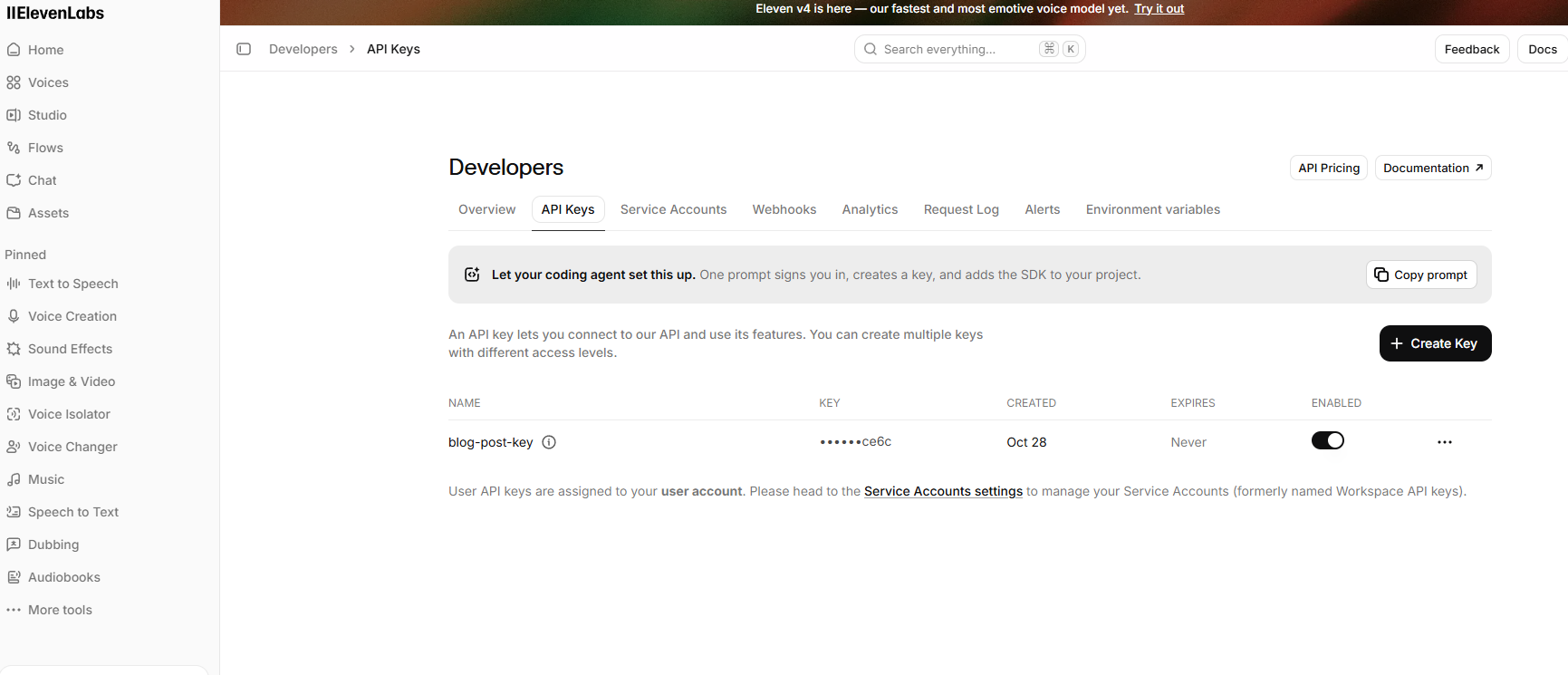
Task: Click the NAME column header
Action: 465,403
